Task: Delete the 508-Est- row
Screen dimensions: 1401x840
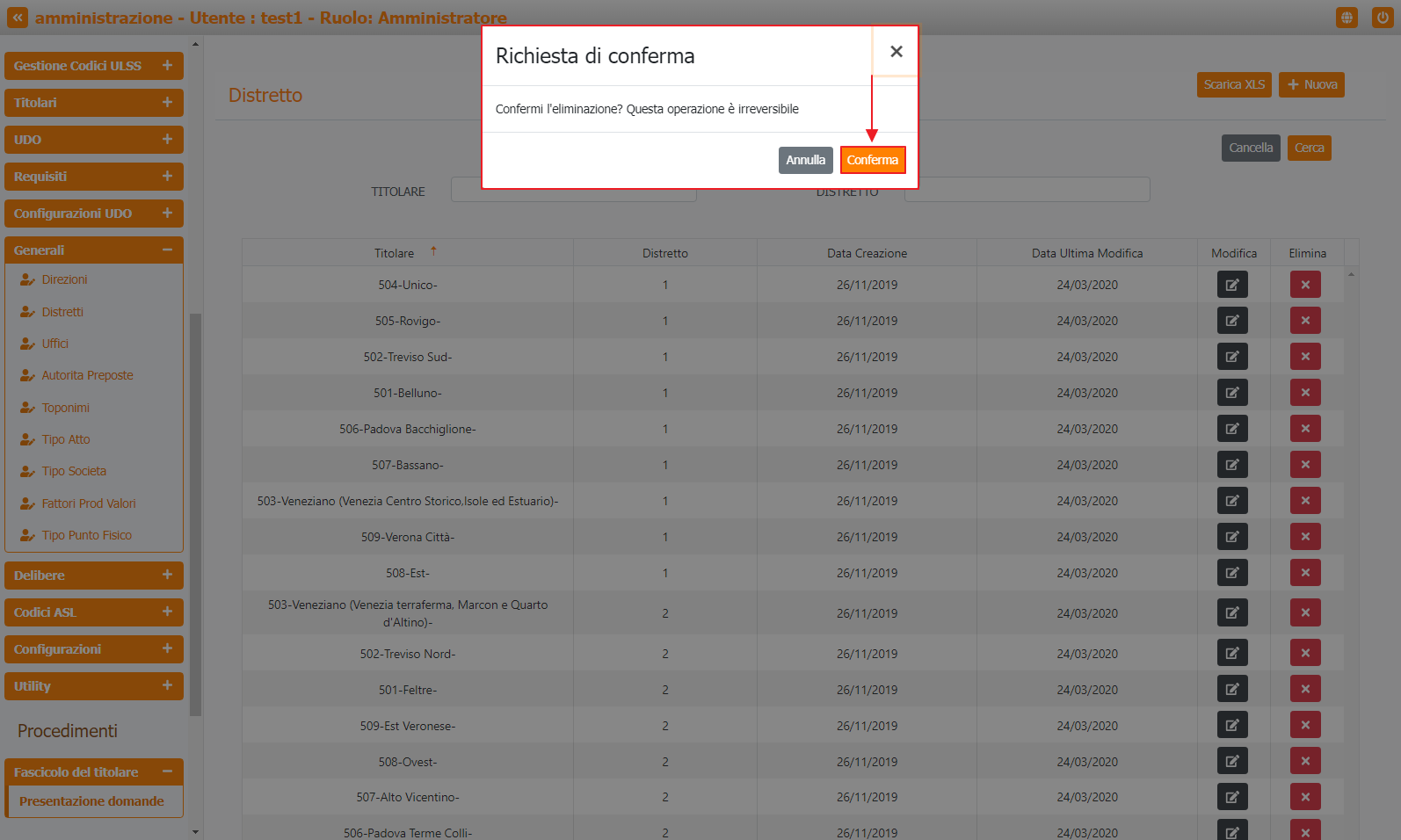Action: click(1305, 573)
